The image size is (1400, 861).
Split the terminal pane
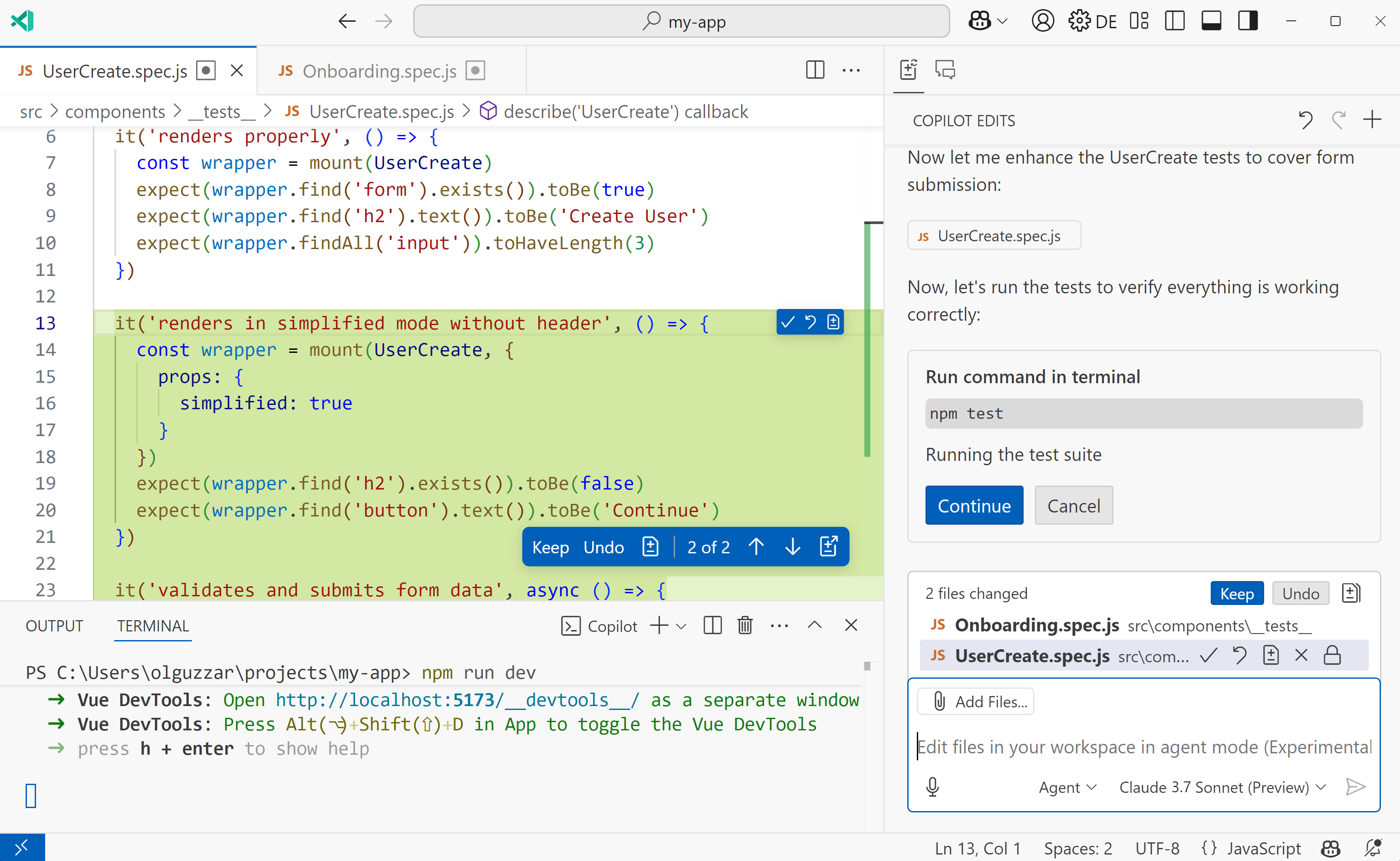point(712,624)
